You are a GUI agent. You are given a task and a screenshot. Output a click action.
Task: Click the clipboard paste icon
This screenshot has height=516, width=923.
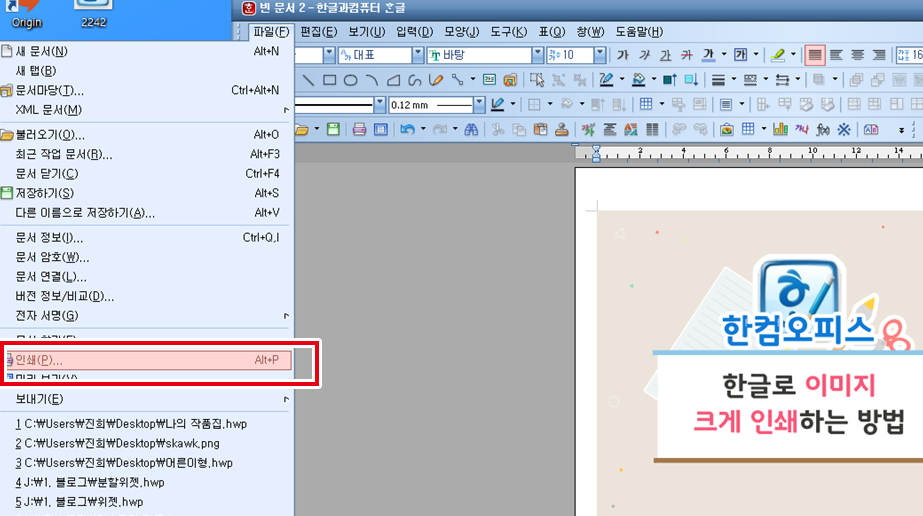tap(540, 129)
